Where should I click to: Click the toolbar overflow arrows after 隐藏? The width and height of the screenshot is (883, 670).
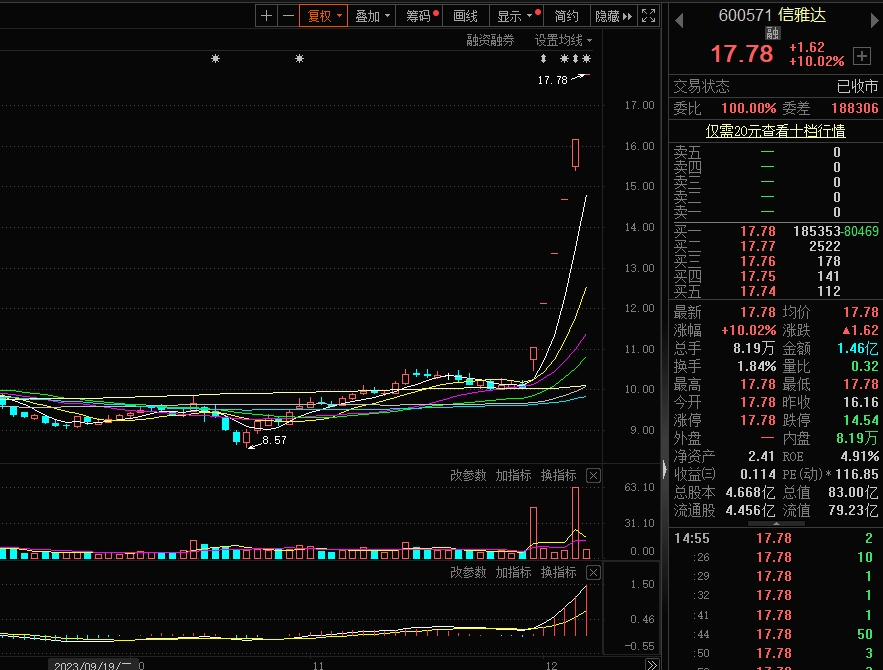point(628,16)
